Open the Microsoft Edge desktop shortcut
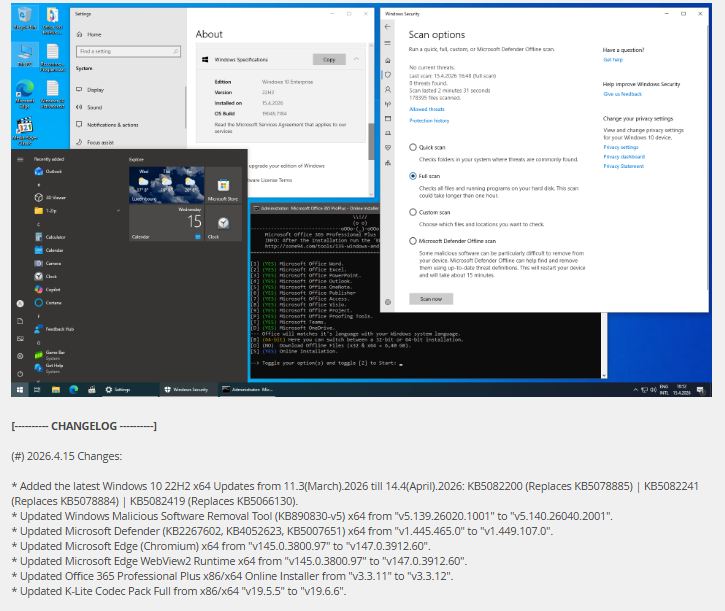 (25, 94)
